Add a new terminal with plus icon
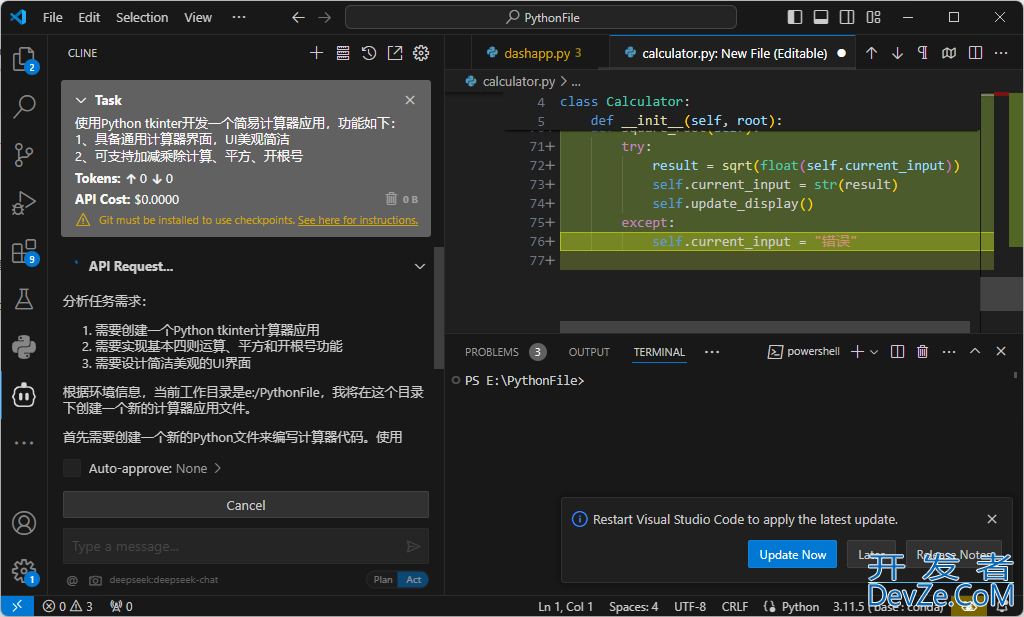 857,351
